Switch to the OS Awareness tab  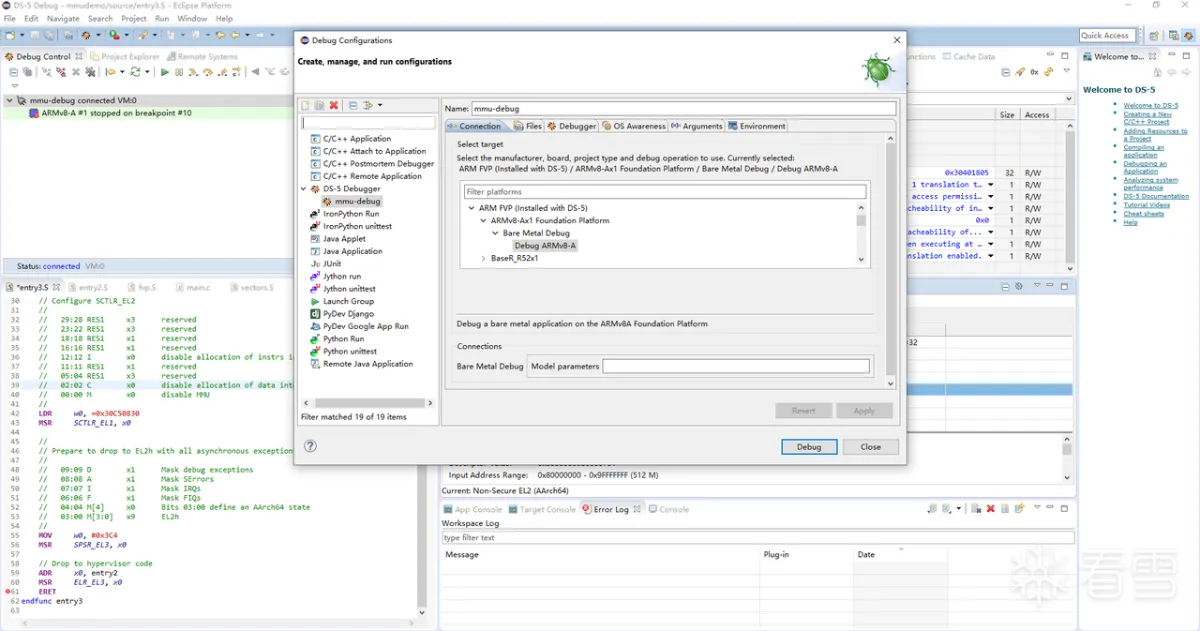pos(633,126)
